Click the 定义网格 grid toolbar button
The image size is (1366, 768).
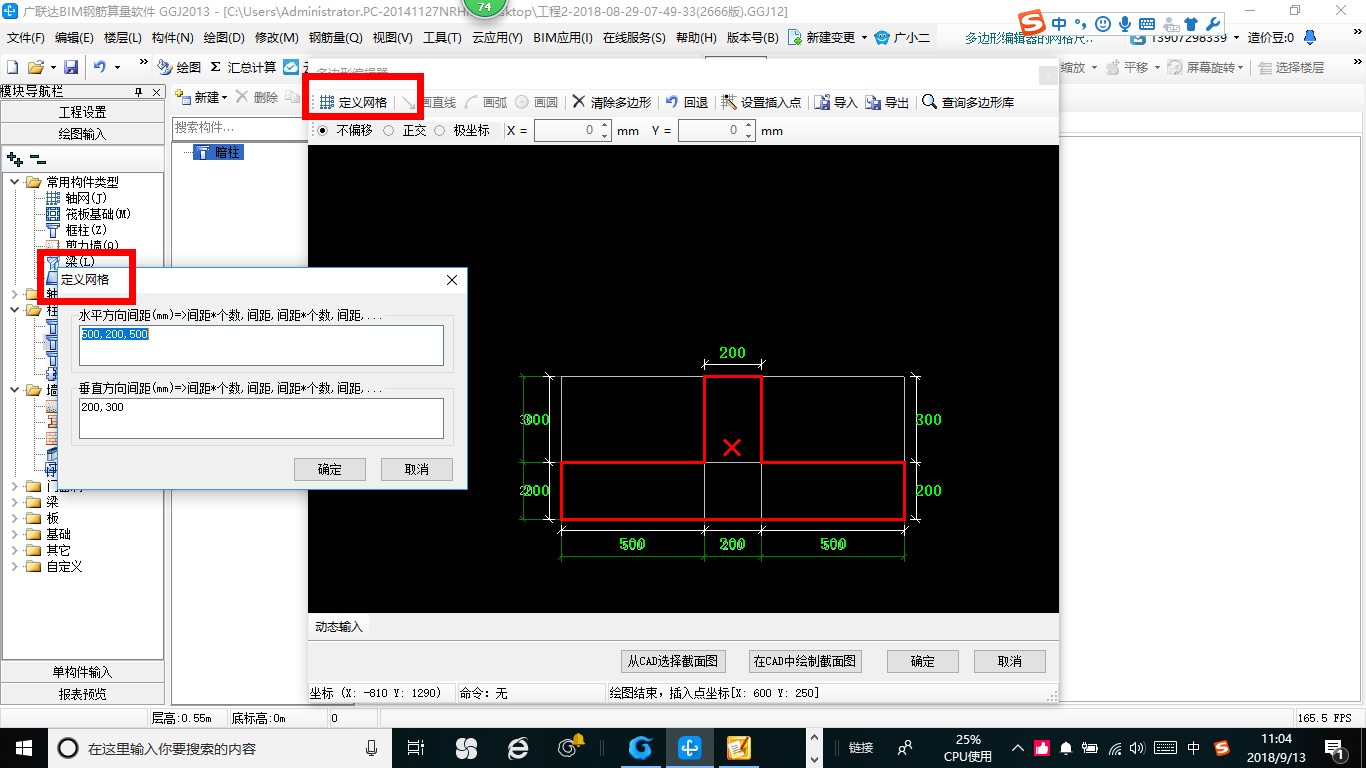[x=353, y=102]
